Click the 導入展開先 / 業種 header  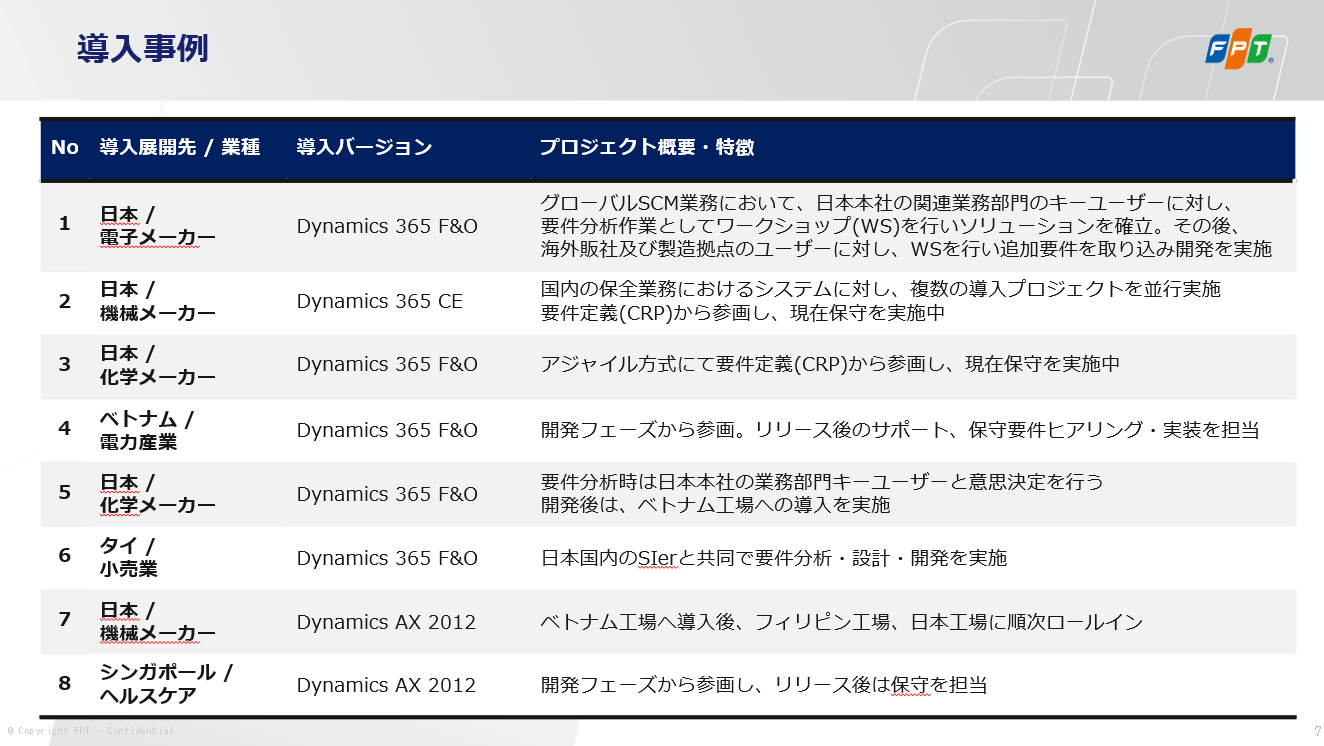coord(180,148)
